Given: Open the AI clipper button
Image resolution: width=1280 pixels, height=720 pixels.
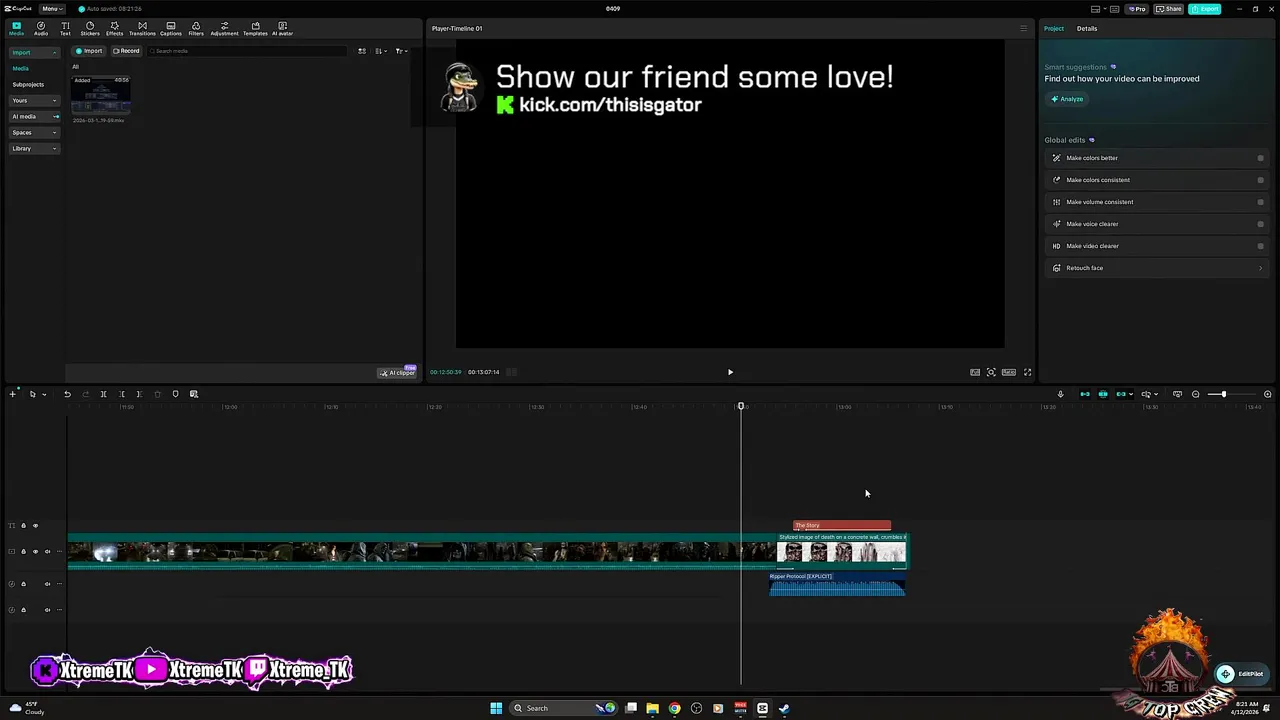Looking at the screenshot, I should click(397, 372).
